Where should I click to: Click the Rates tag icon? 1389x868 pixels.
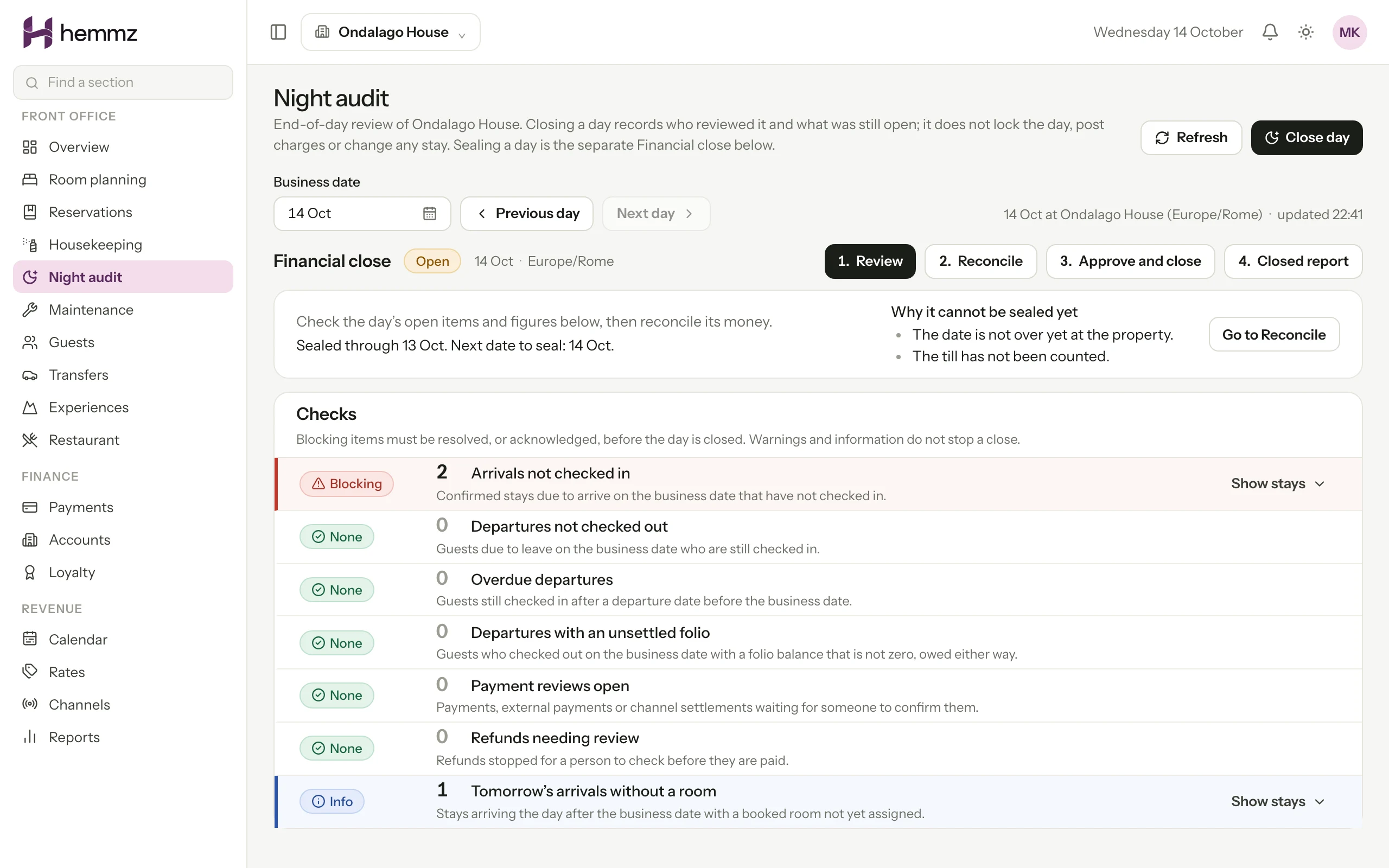point(30,671)
